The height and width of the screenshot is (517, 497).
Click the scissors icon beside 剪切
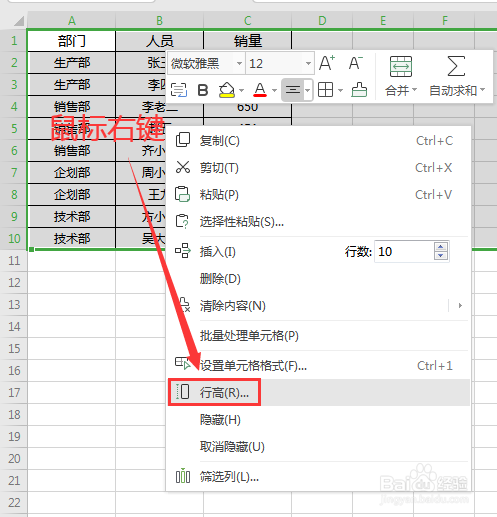(x=183, y=167)
